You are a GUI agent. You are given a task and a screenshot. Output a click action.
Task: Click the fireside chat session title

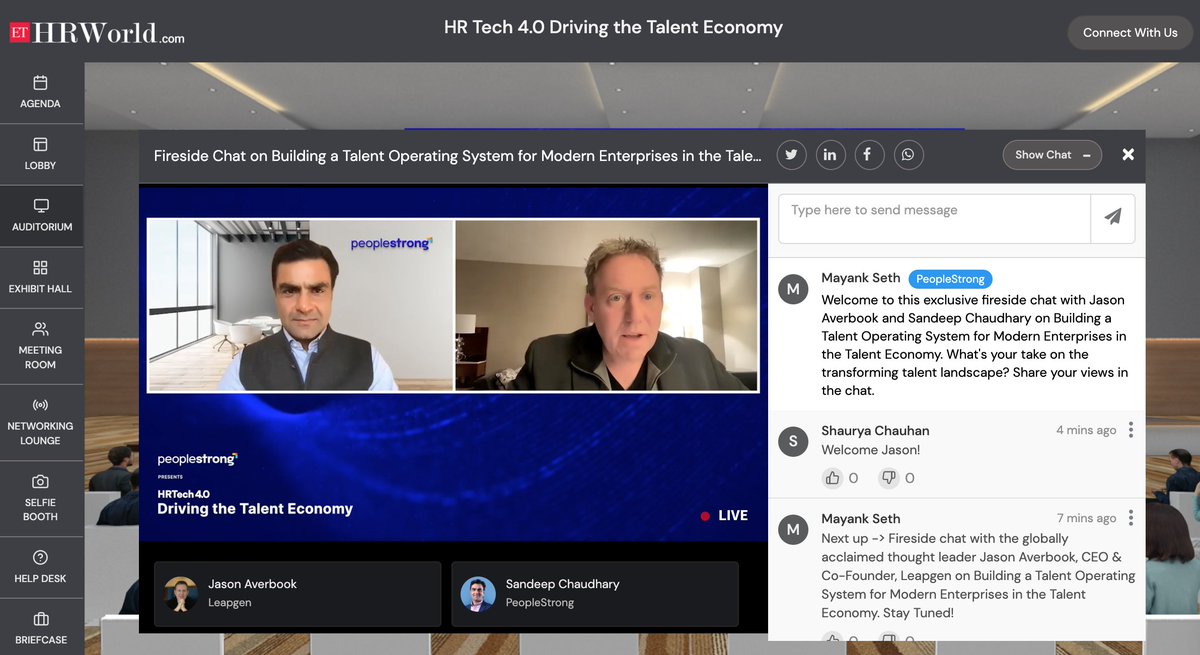458,156
